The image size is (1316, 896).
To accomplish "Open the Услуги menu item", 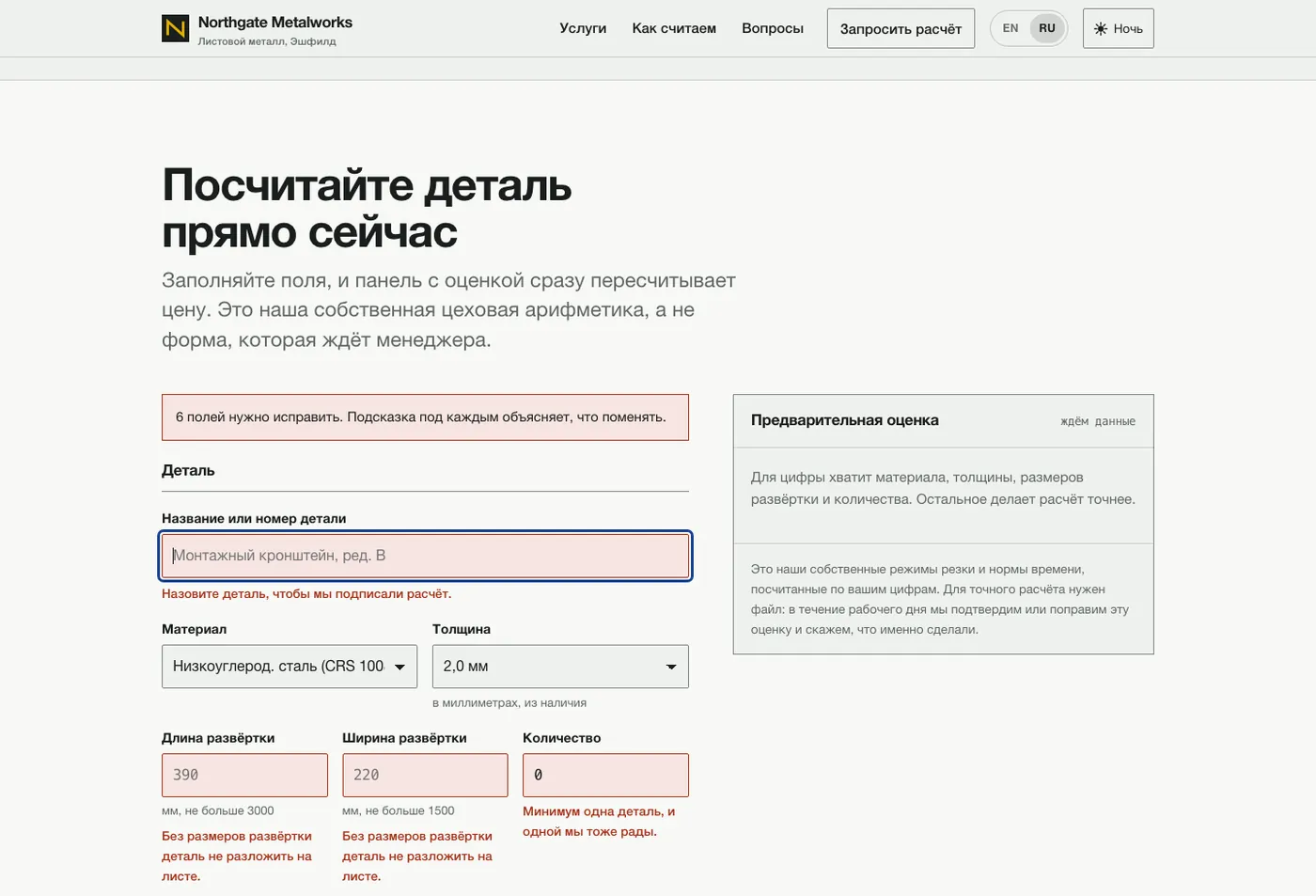I will (x=583, y=28).
